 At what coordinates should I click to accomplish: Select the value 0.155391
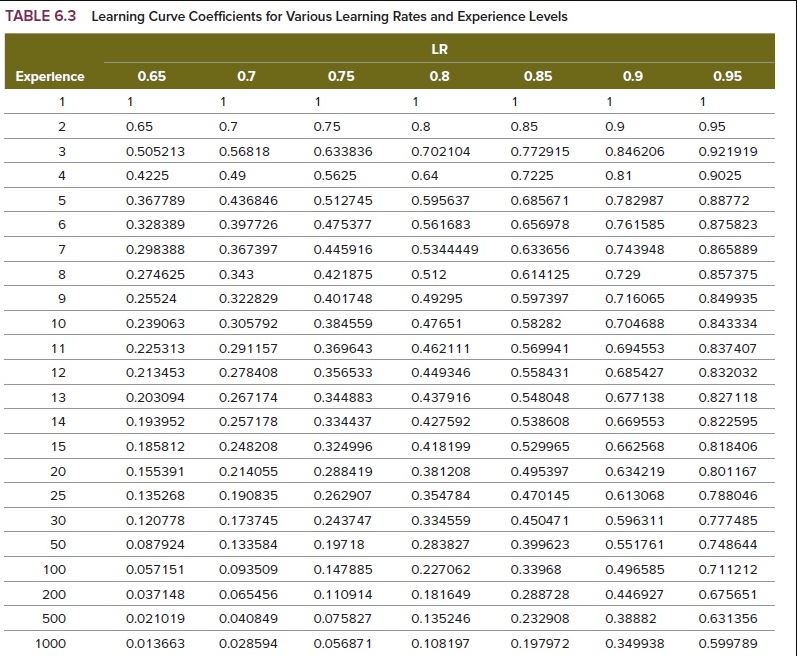click(155, 472)
